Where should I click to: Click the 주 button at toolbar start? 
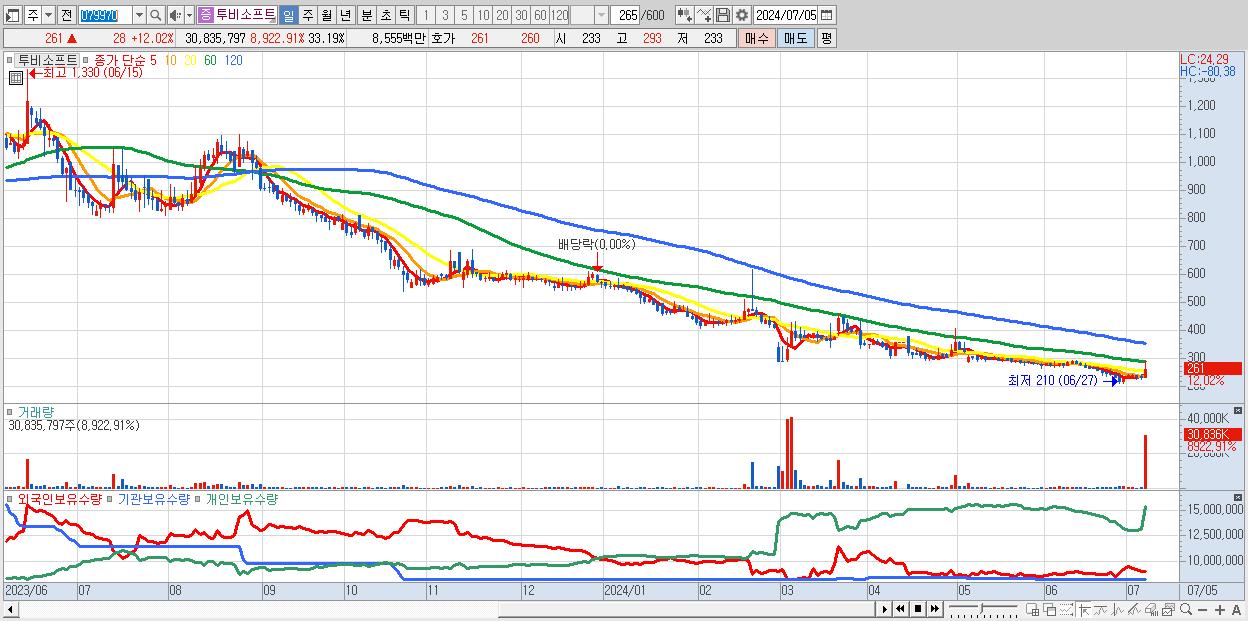(33, 15)
